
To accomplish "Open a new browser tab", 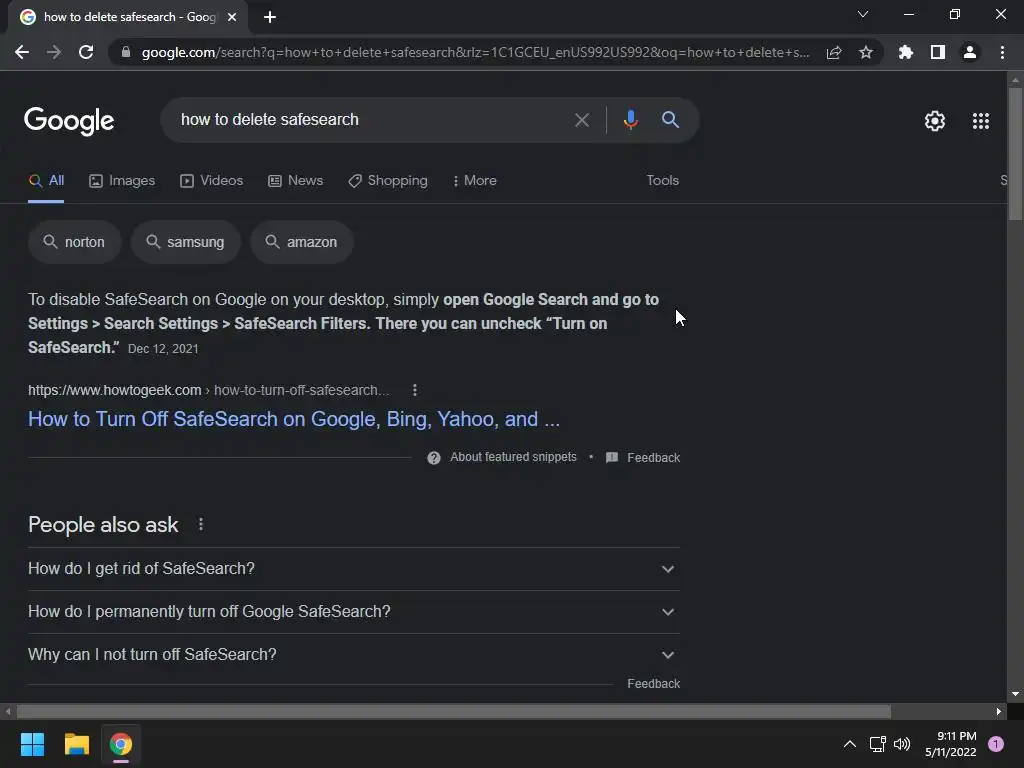I will coord(270,17).
